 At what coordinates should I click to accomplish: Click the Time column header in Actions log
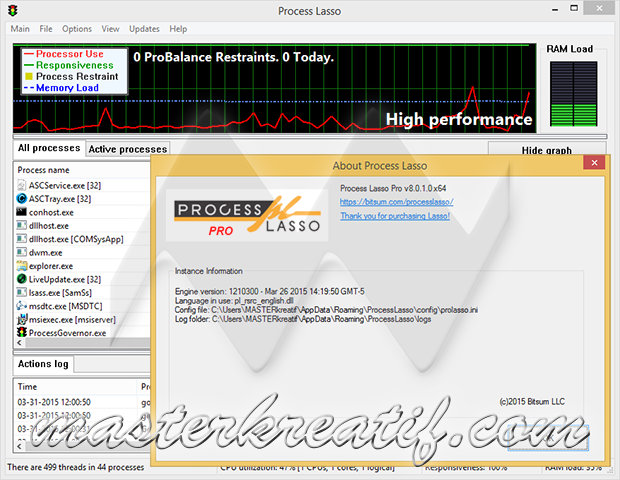click(75, 387)
